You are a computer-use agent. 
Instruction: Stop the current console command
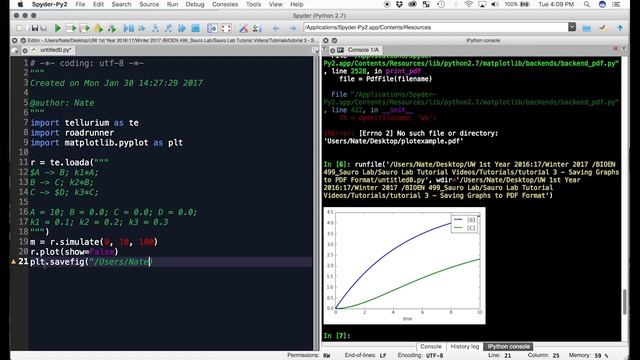pos(615,49)
